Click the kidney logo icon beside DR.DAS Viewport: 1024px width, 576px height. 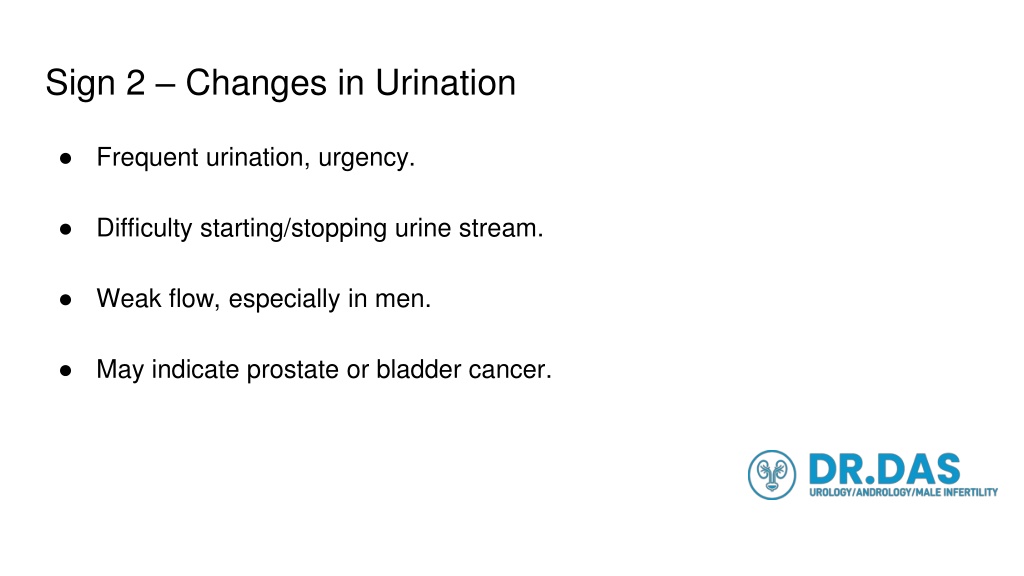772,475
